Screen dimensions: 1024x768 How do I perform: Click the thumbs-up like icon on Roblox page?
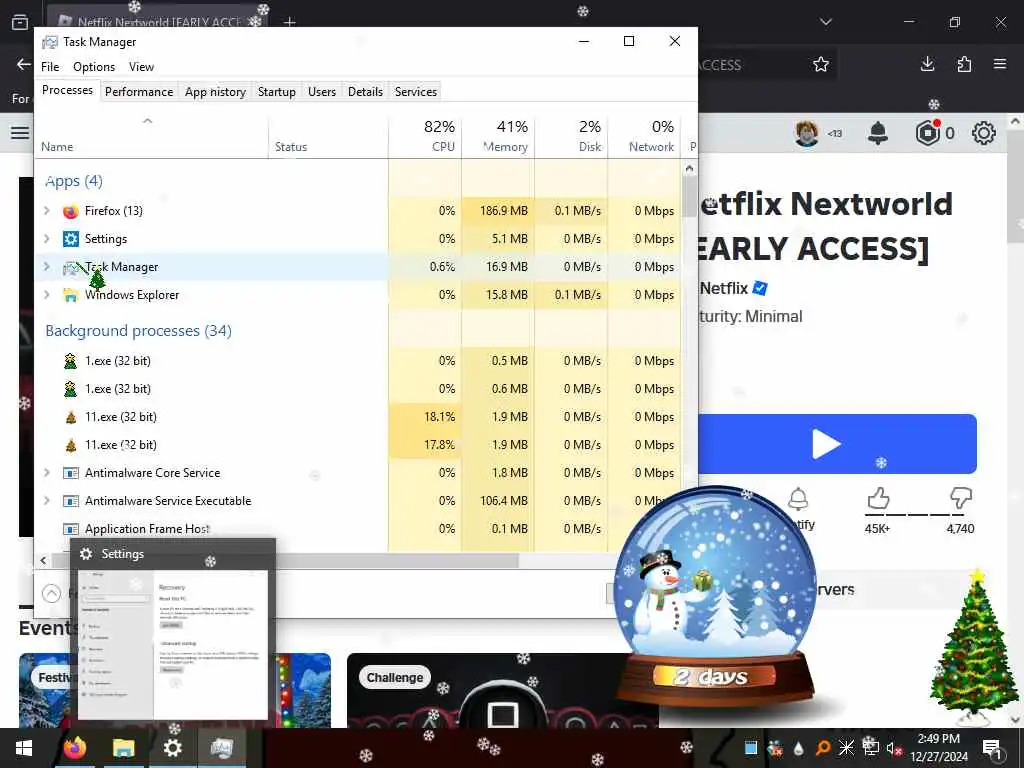coord(878,498)
